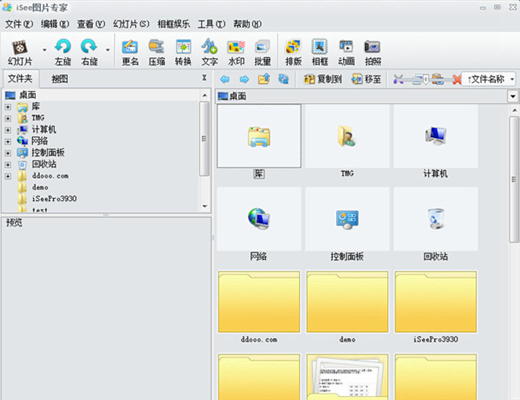Screen dimensions: 520x400
Task: Select the demo folder thumbnail
Action: click(347, 302)
